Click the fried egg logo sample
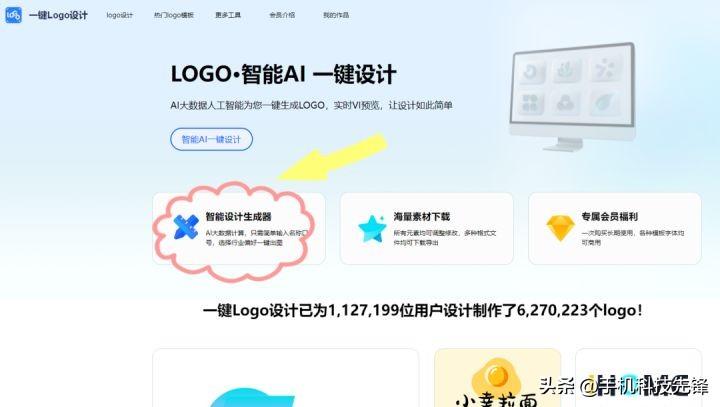720x407 pixels. click(498, 378)
